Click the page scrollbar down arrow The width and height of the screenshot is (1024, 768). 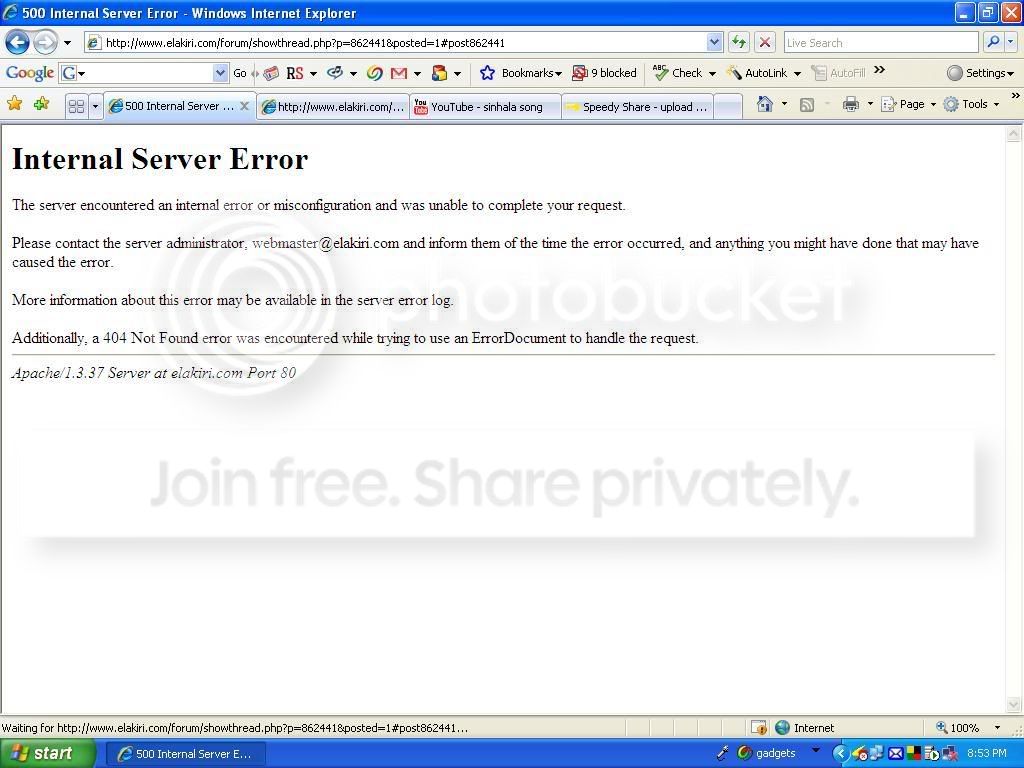coord(1014,705)
